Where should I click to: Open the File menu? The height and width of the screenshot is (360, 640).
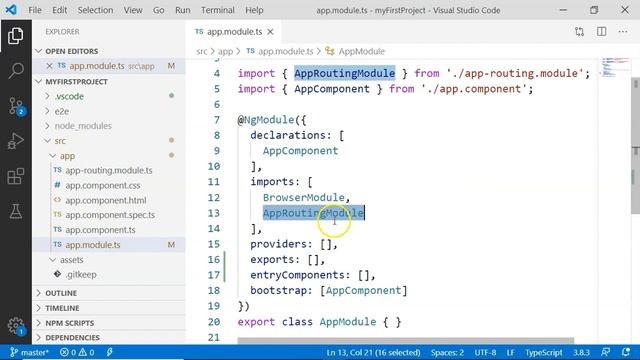point(35,10)
